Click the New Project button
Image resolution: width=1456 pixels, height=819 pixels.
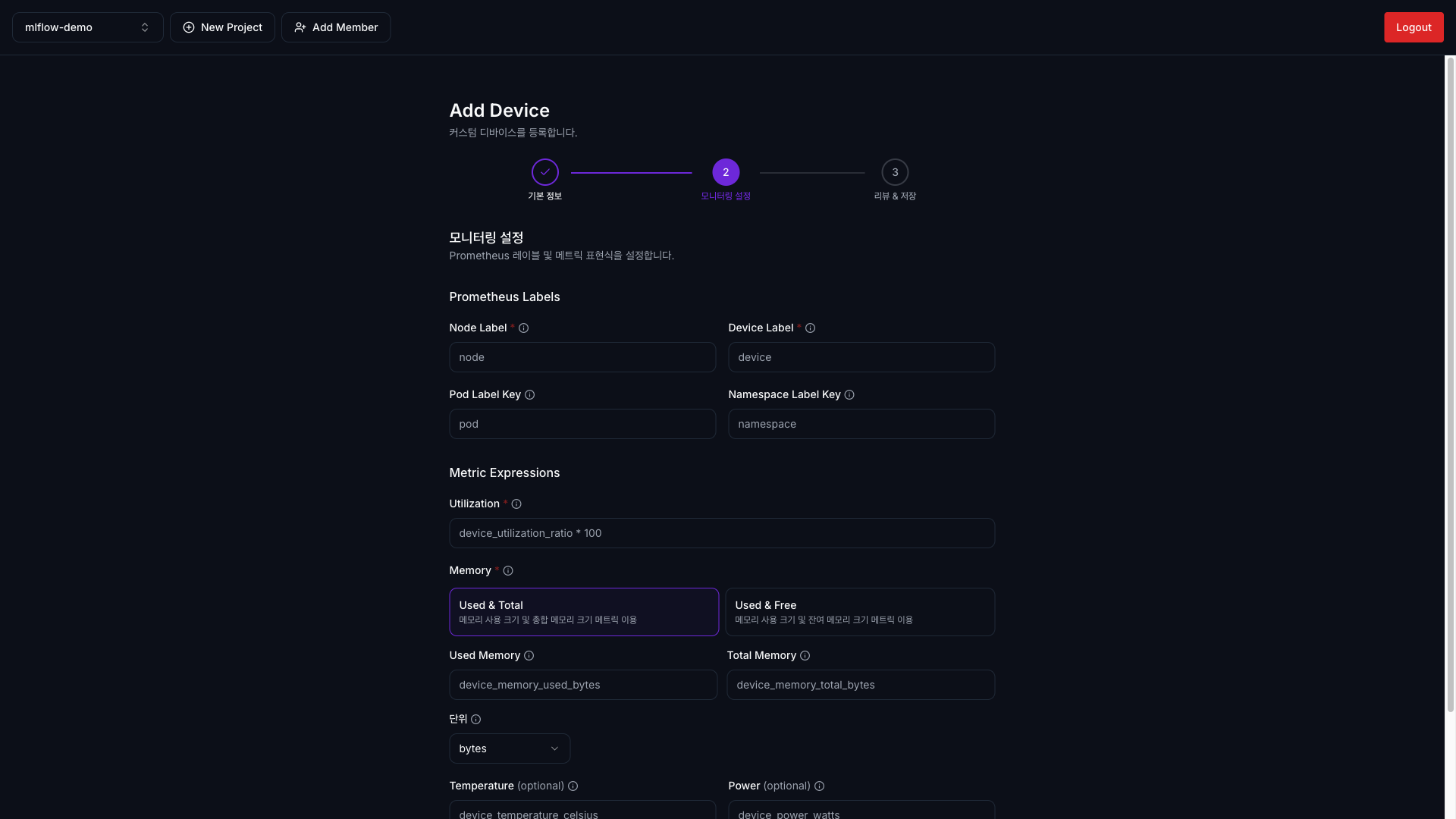click(222, 27)
